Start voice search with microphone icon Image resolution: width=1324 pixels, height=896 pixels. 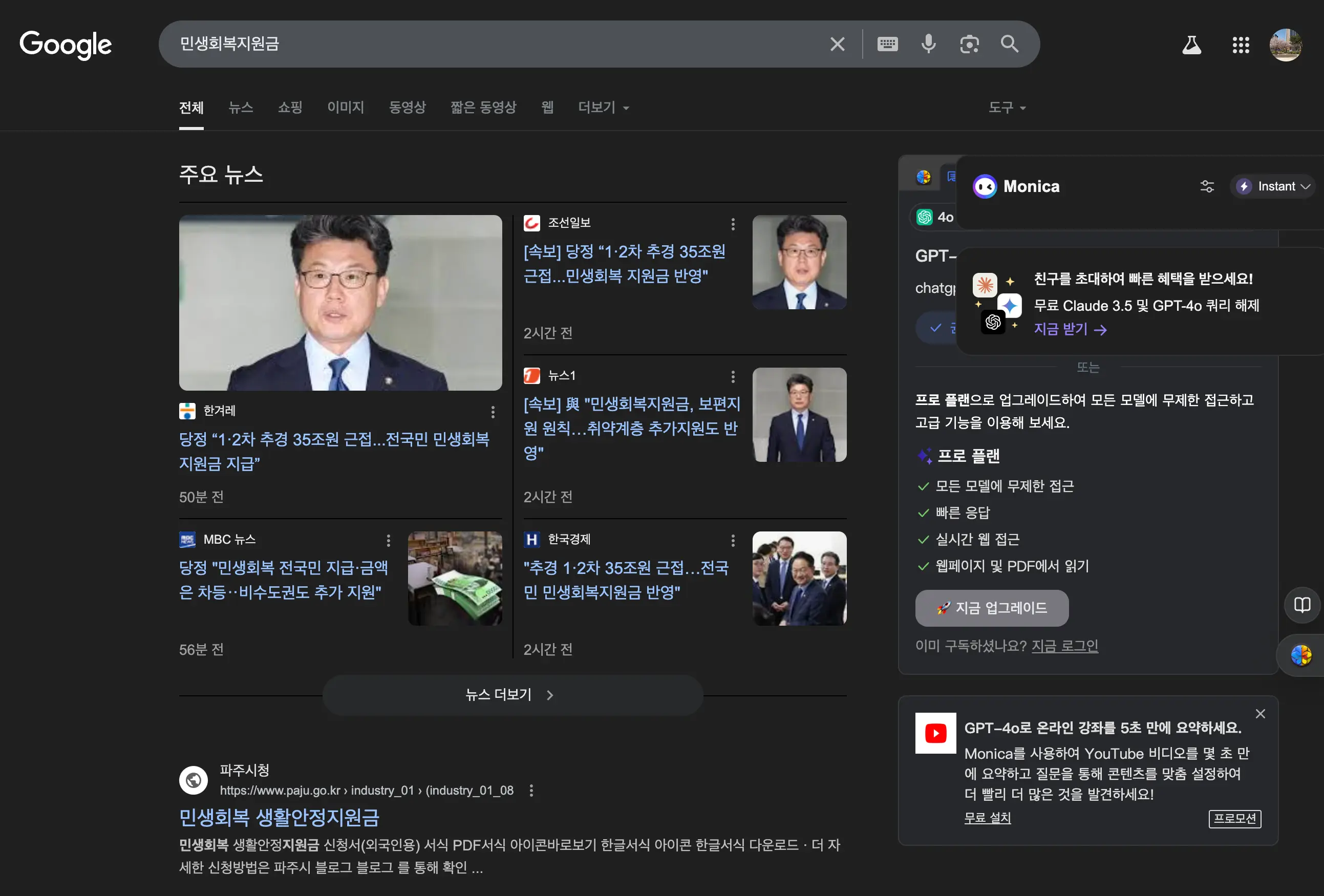[x=928, y=44]
